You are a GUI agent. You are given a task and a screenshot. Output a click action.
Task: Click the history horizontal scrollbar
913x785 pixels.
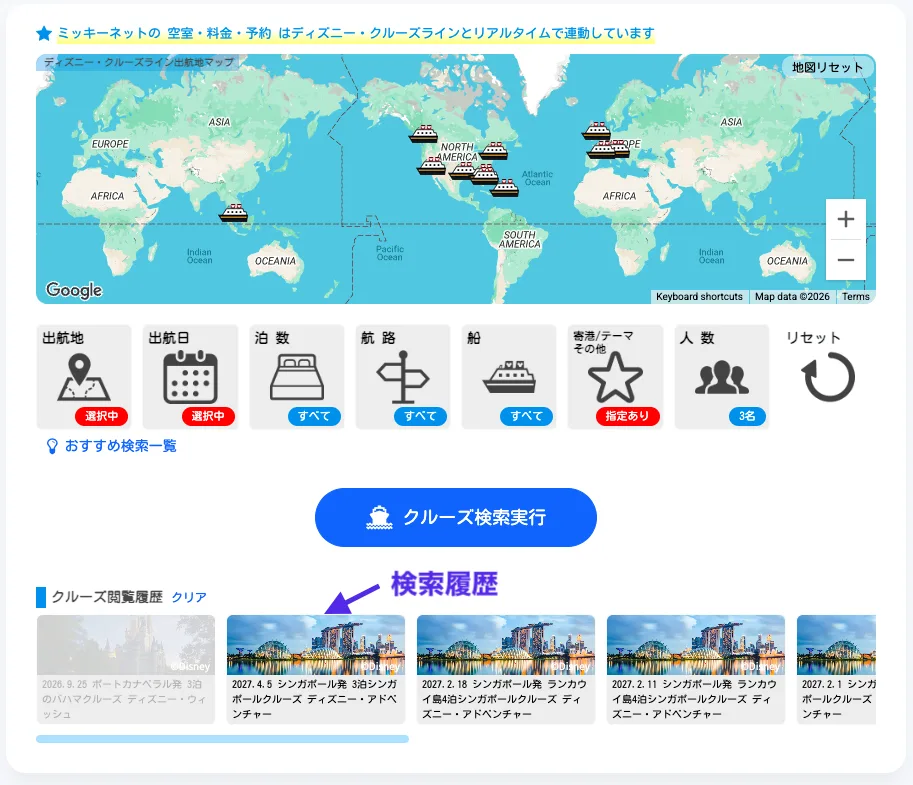pos(222,739)
